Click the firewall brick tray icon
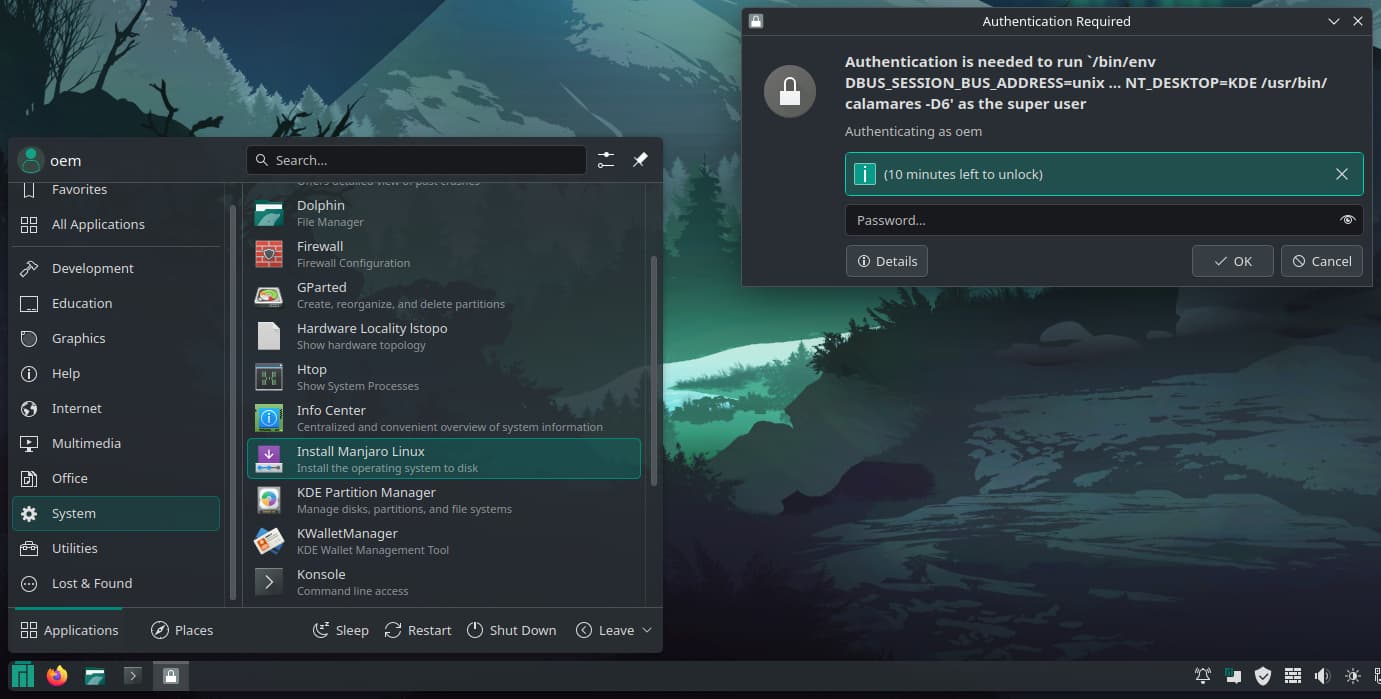1381x699 pixels. pos(1293,677)
